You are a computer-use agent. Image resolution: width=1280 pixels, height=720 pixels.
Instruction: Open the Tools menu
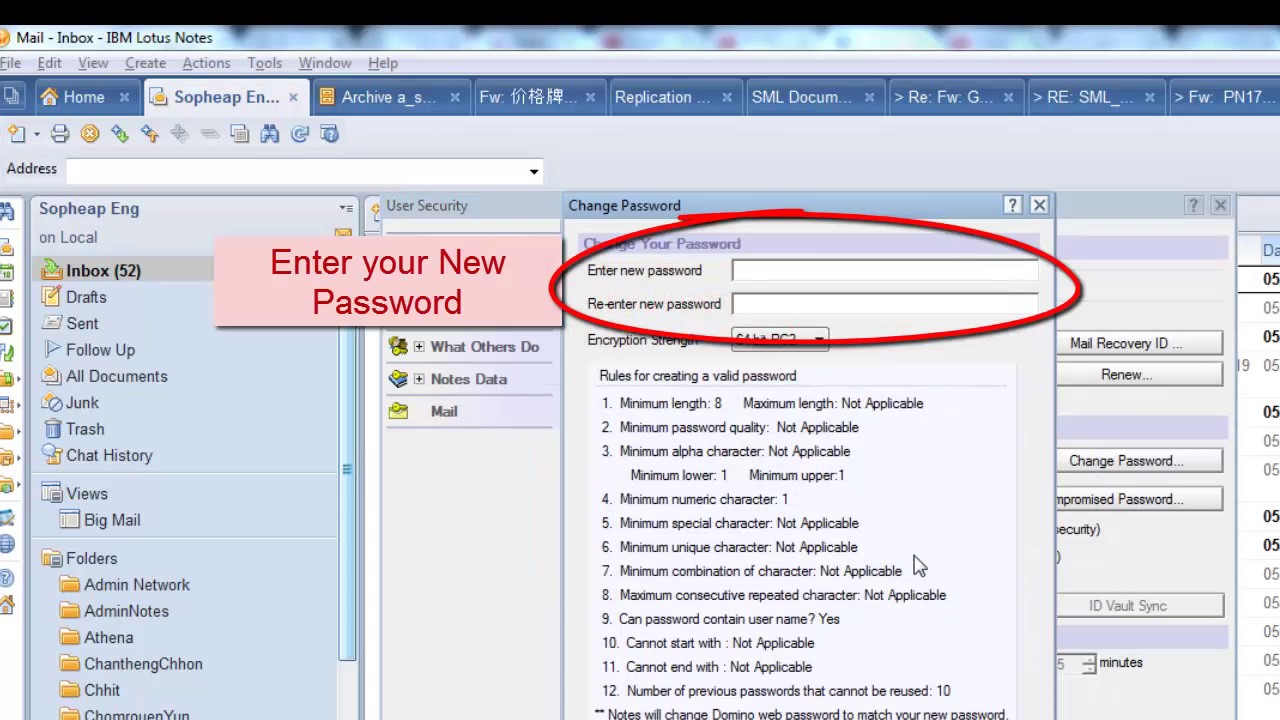point(265,63)
